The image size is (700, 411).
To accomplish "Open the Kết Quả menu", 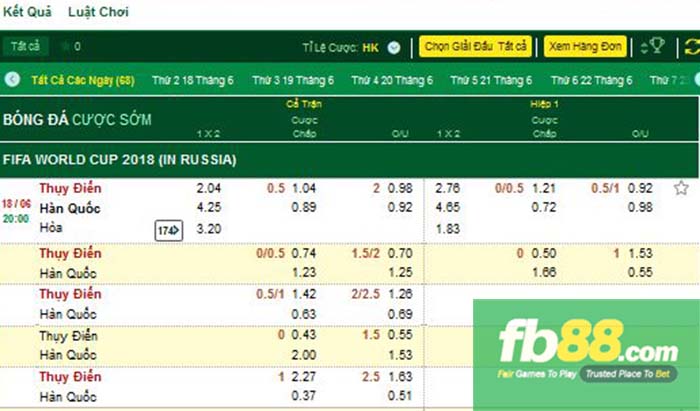I will [x=27, y=13].
